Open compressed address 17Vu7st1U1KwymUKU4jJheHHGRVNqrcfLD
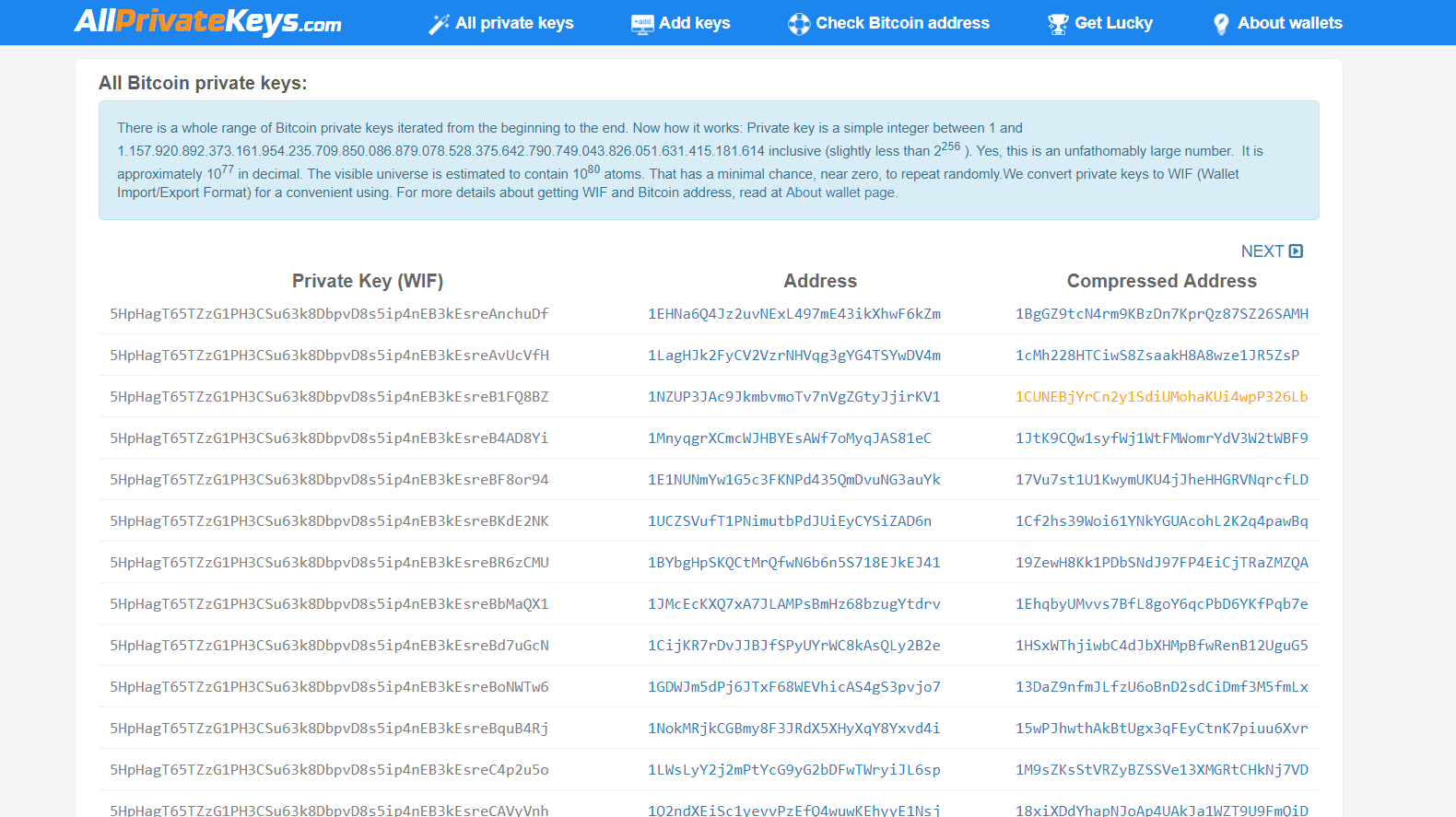Screen dimensions: 1456x817 pos(1162,480)
